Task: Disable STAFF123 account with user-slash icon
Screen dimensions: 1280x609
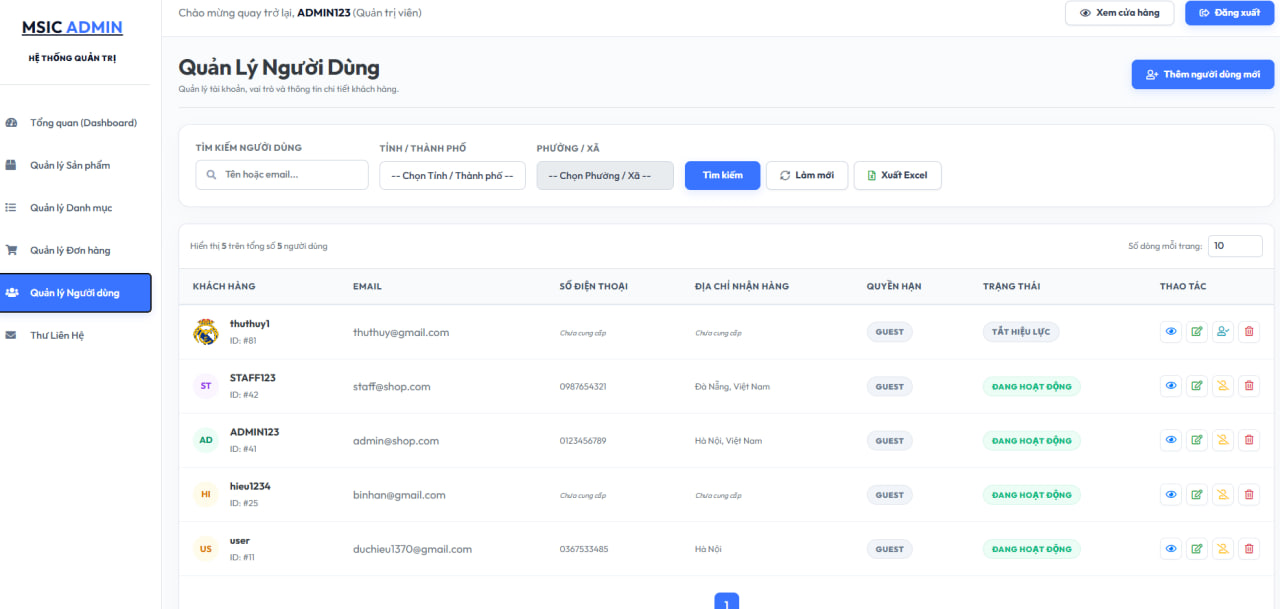Action: (1223, 386)
